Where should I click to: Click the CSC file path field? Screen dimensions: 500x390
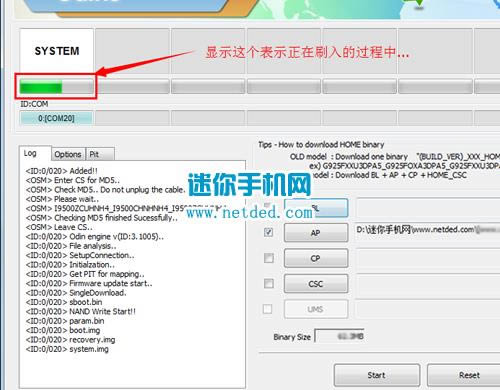point(428,284)
